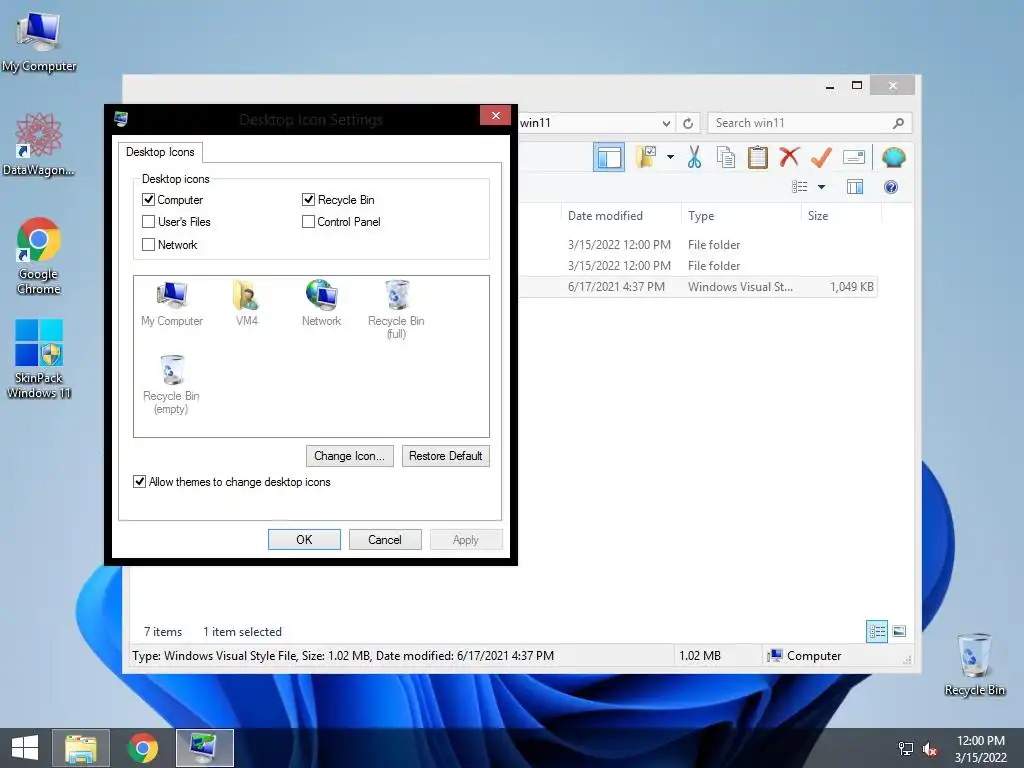Open Help with the blue question icon
The width and height of the screenshot is (1024, 768).
point(891,187)
